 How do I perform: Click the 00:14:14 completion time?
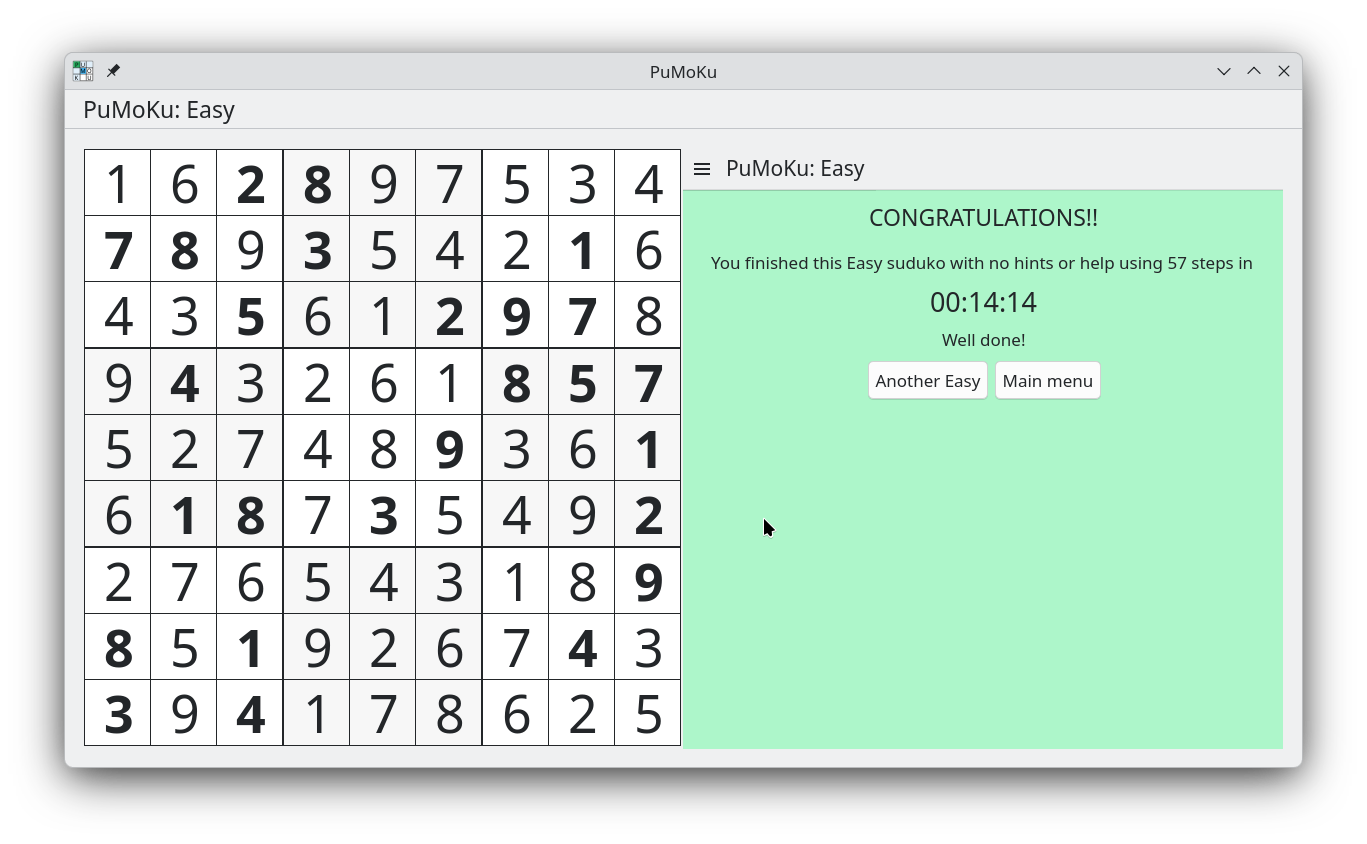coord(983,302)
